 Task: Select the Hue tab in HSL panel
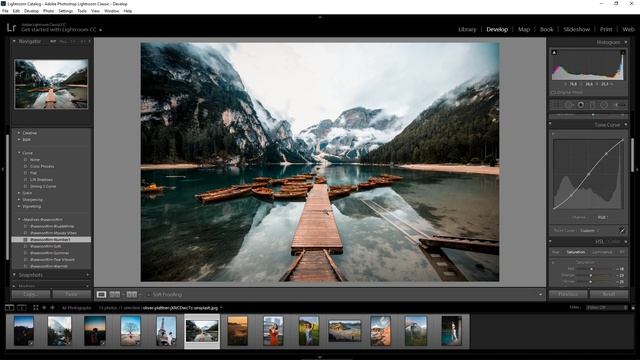[556, 252]
